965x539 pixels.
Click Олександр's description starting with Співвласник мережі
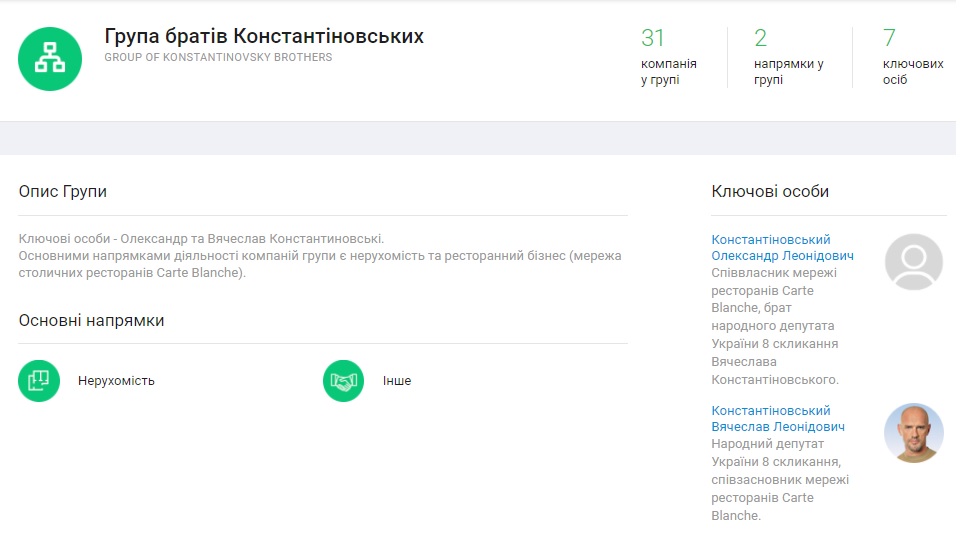(x=775, y=326)
